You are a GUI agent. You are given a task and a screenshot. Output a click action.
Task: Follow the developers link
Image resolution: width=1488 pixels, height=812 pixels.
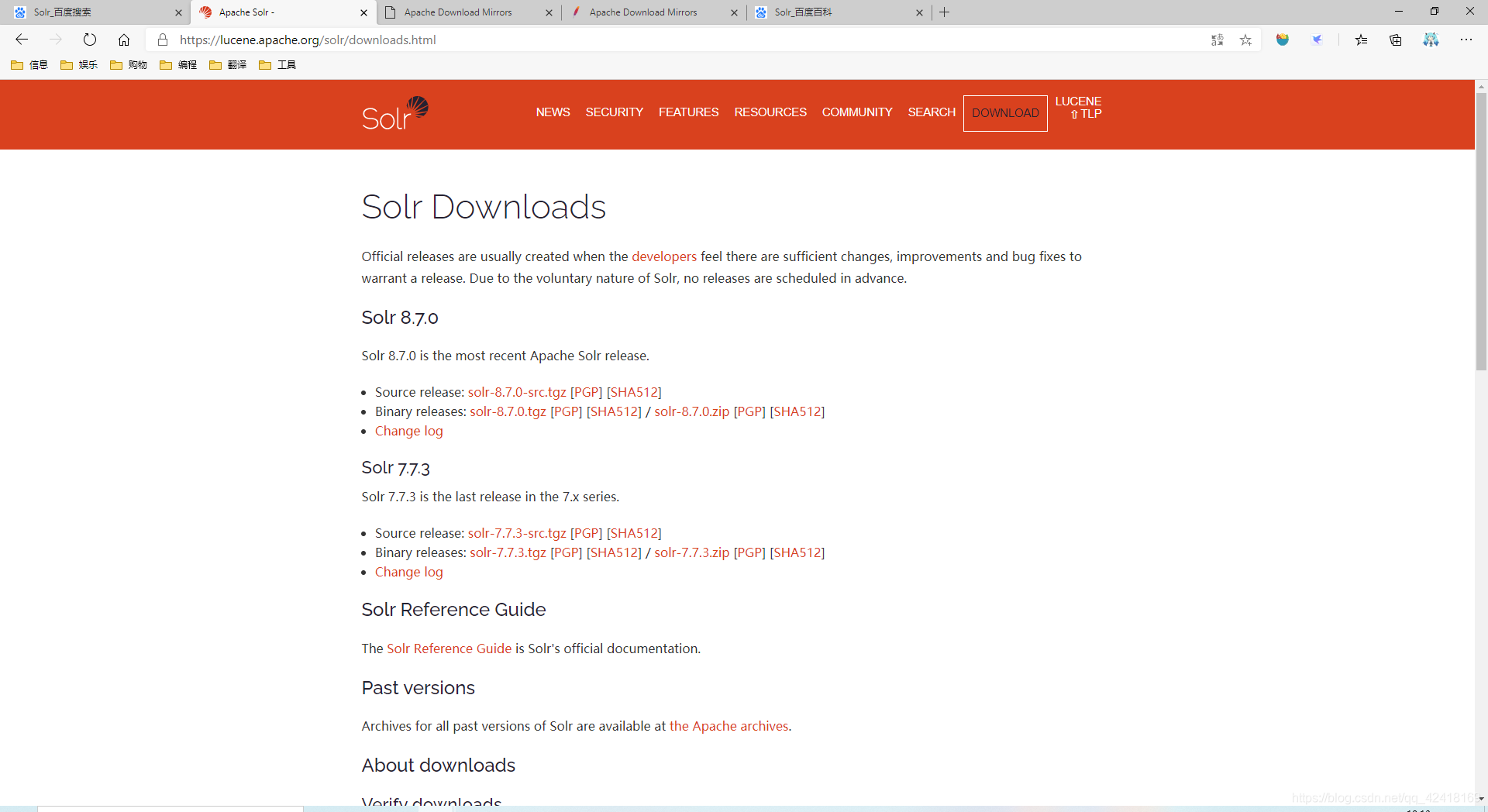tap(664, 256)
